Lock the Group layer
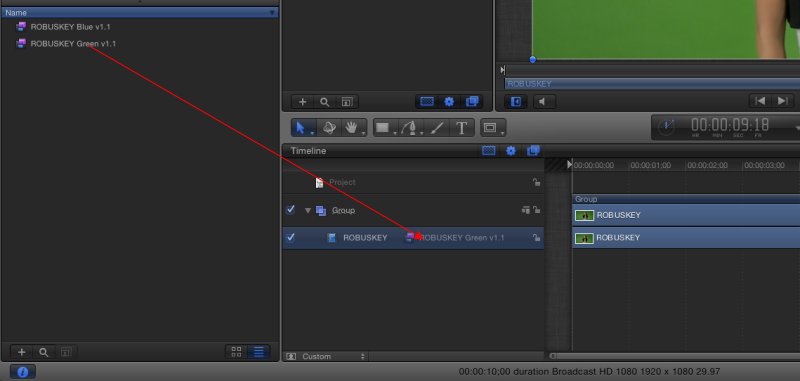Screen dimensions: 800x381 pyautogui.click(x=536, y=210)
